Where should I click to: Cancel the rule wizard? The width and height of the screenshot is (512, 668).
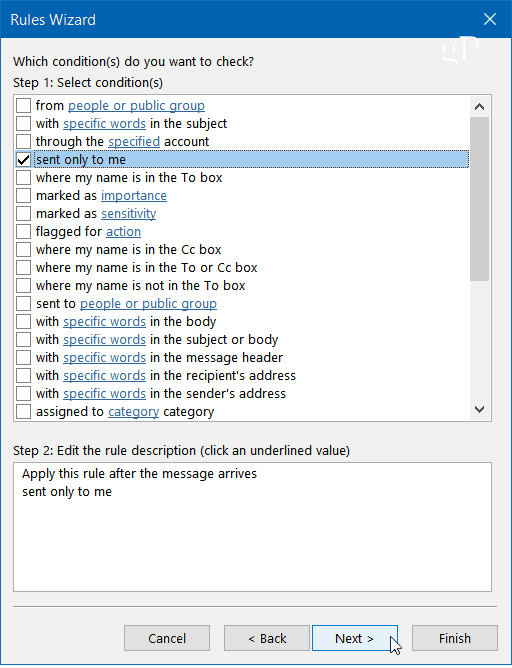[x=167, y=638]
